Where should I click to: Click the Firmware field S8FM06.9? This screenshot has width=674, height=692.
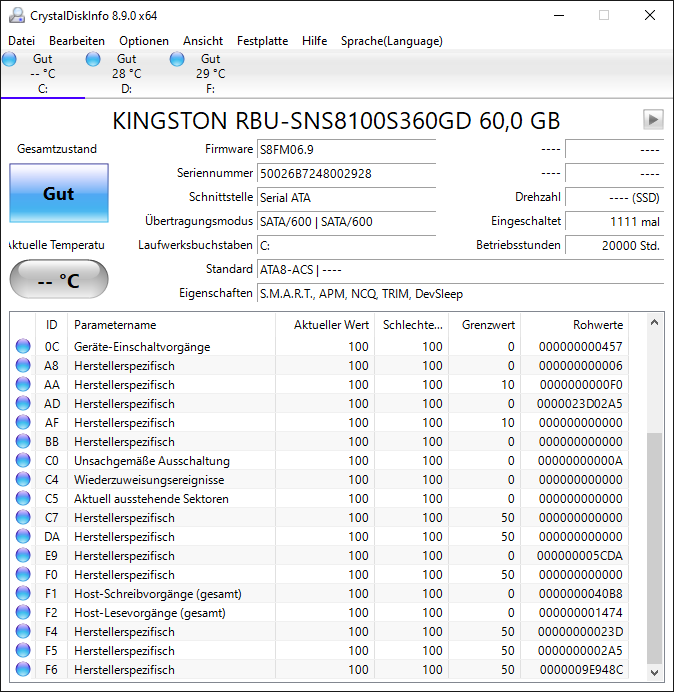coord(346,150)
